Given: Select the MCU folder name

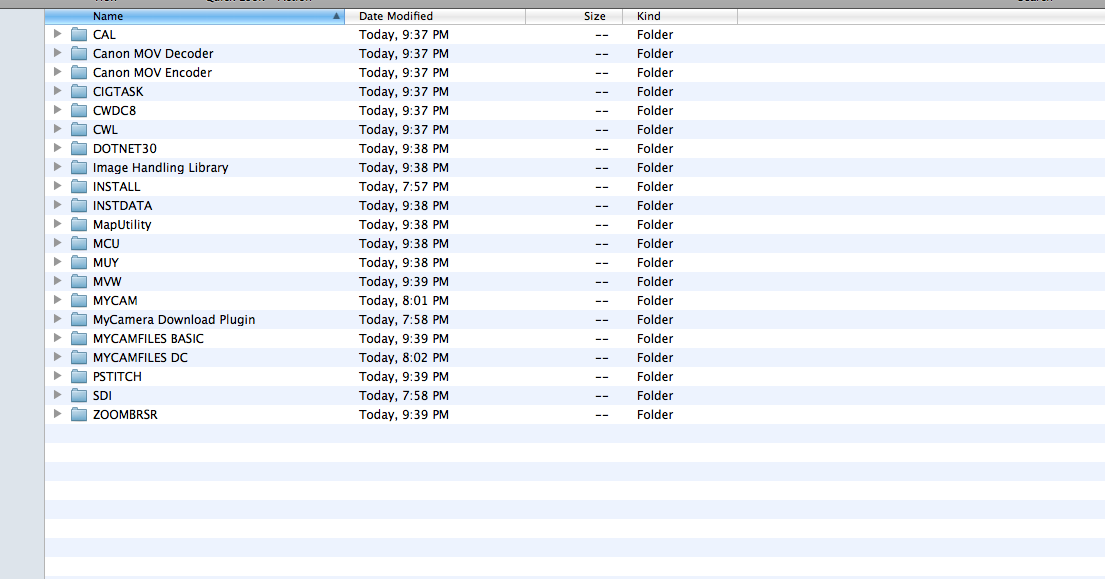Looking at the screenshot, I should [x=106, y=244].
